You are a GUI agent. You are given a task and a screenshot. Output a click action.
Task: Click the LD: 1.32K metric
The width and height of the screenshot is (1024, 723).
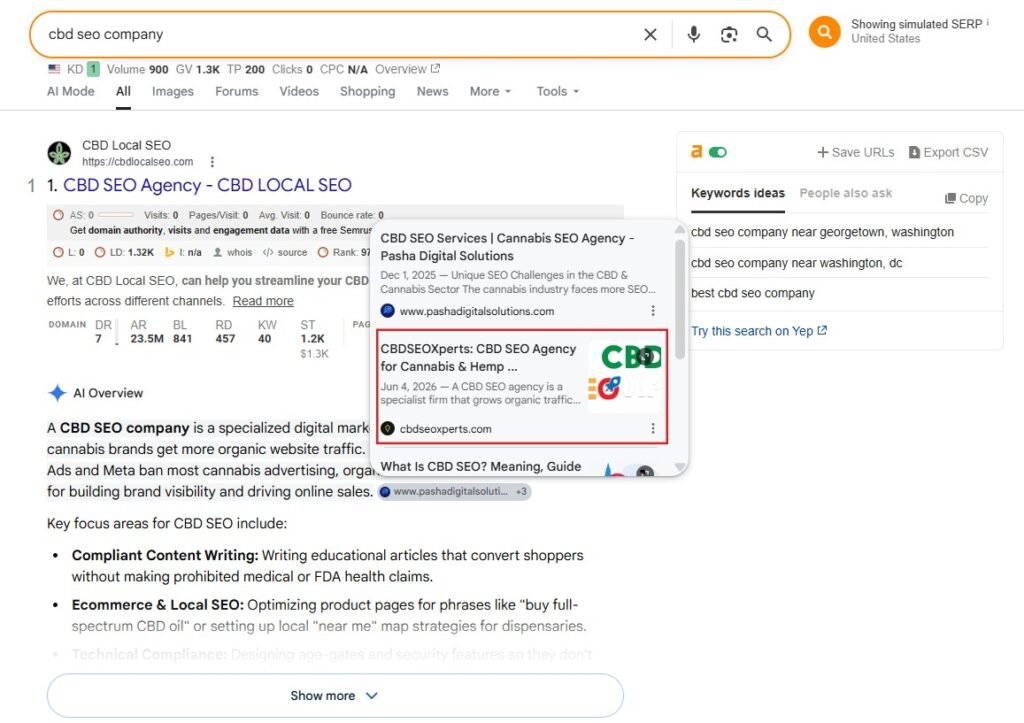click(x=124, y=252)
